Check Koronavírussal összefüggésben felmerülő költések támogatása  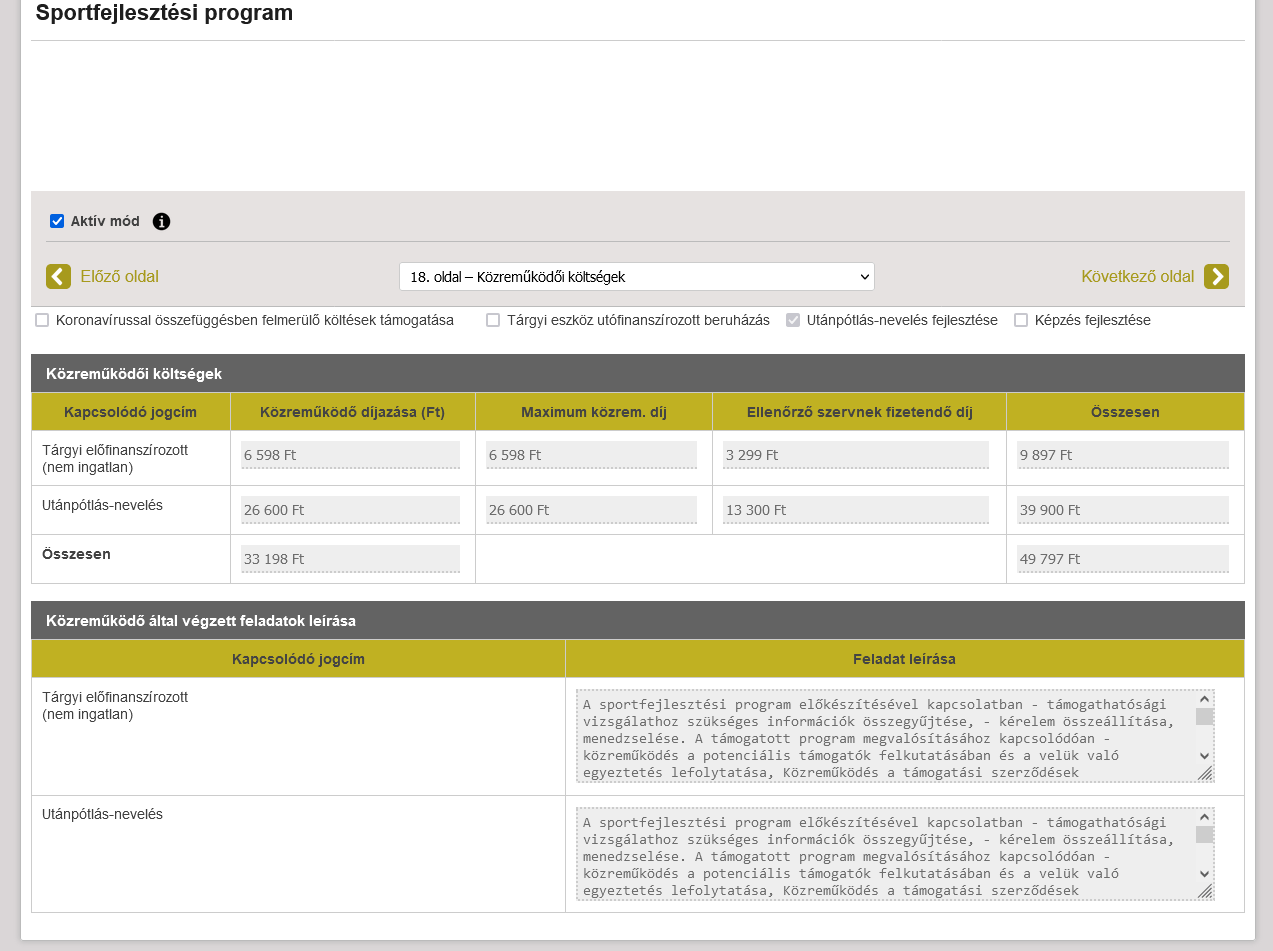click(42, 320)
